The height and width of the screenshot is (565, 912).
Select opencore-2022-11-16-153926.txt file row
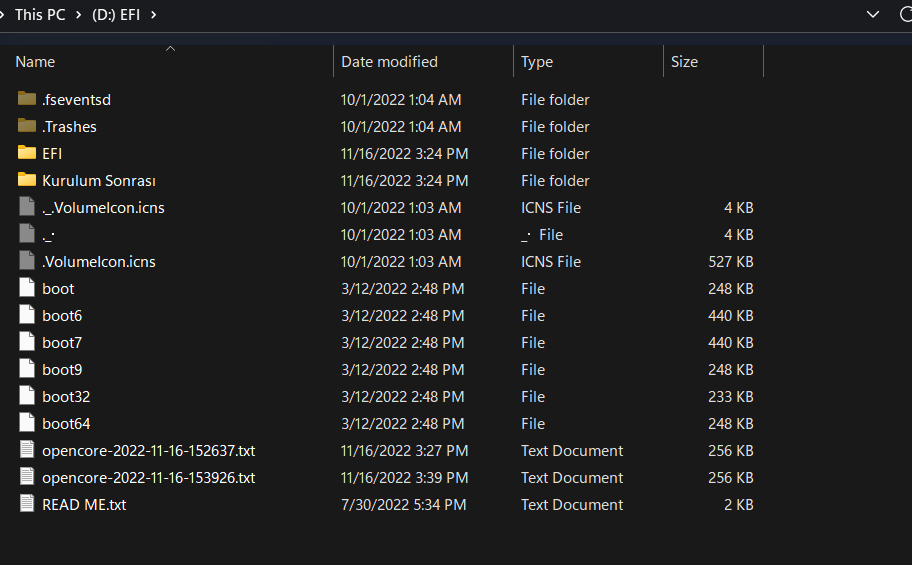(x=148, y=477)
